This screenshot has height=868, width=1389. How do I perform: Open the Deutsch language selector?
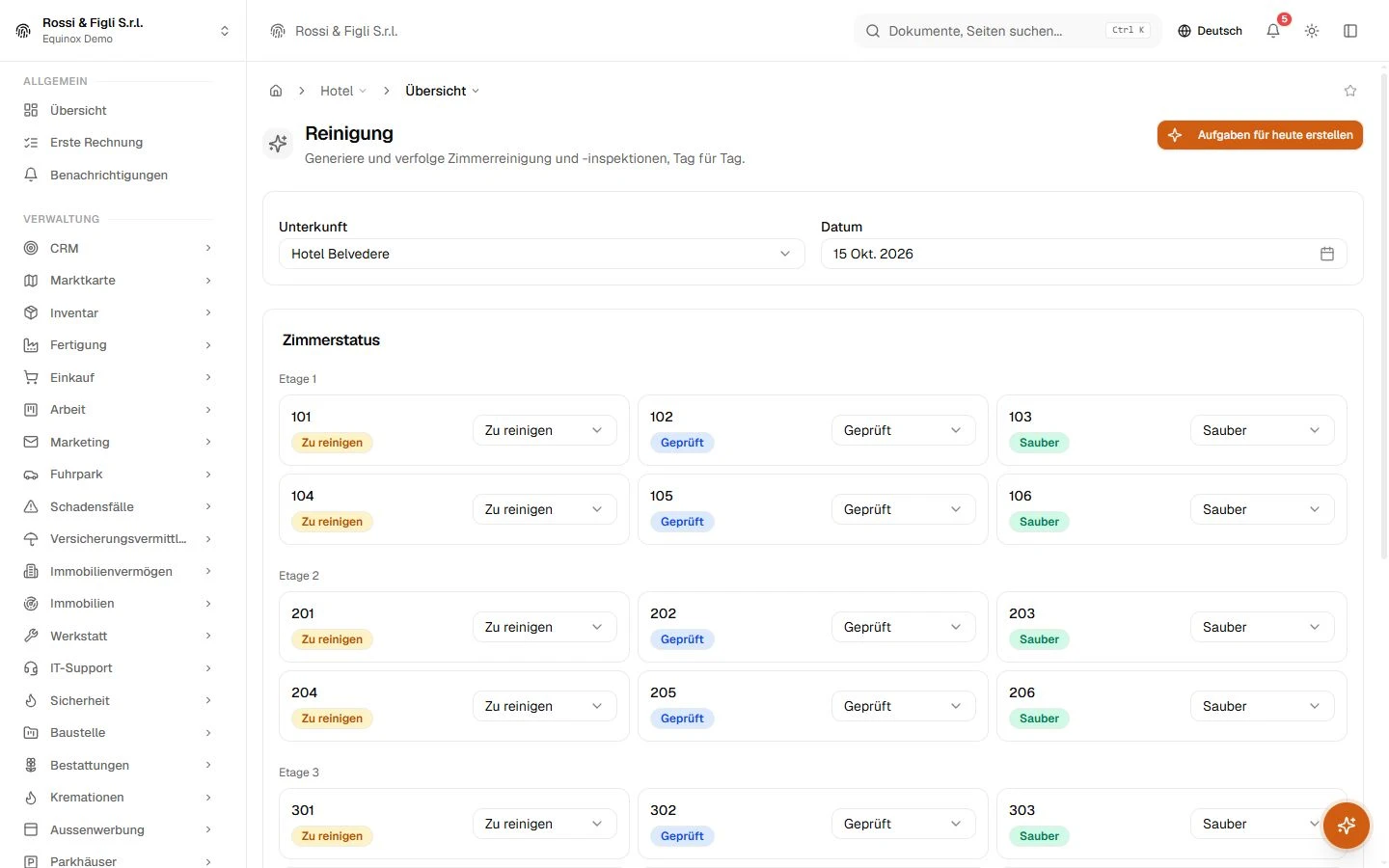point(1210,31)
